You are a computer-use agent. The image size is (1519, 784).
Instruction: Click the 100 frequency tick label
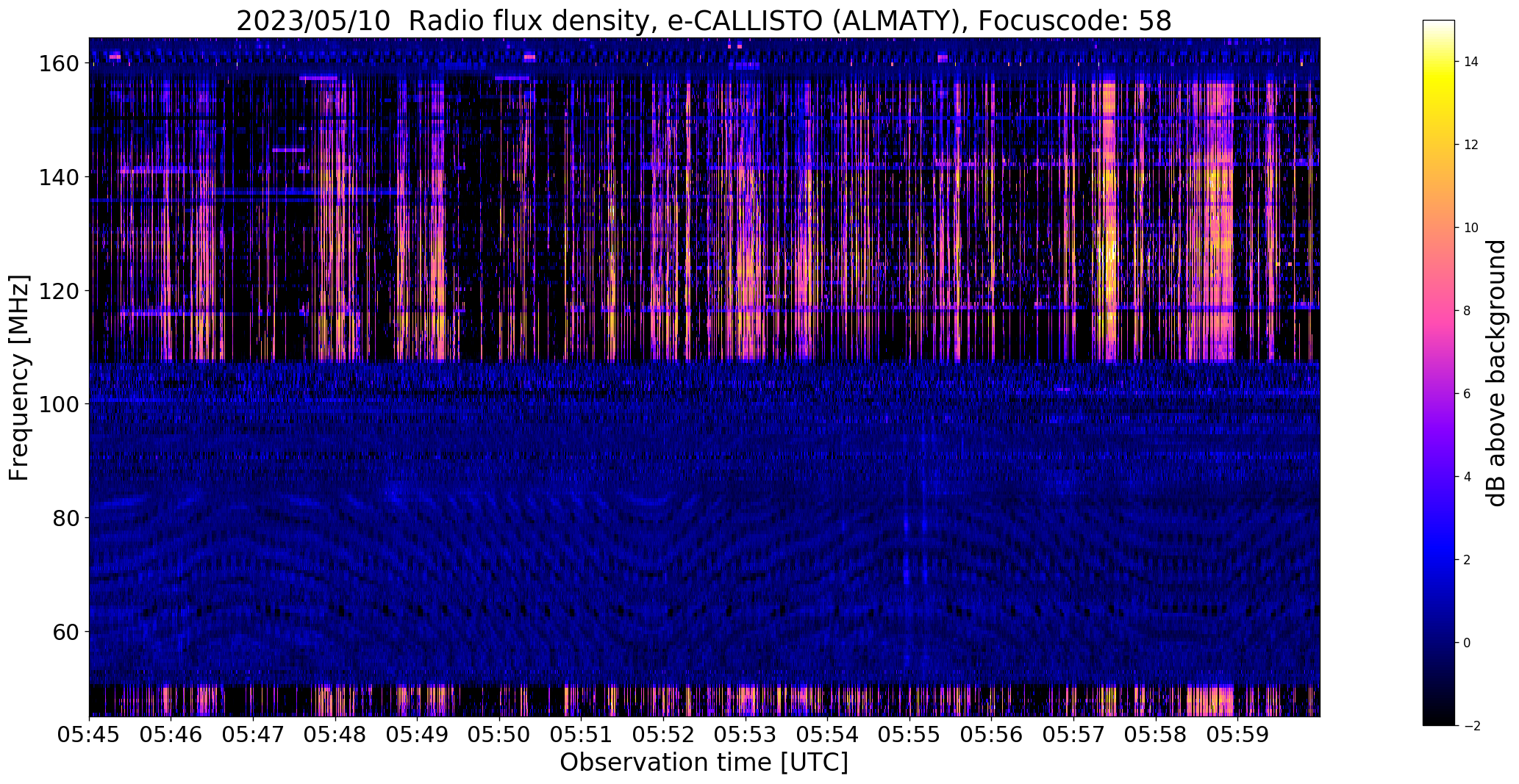[x=59, y=404]
